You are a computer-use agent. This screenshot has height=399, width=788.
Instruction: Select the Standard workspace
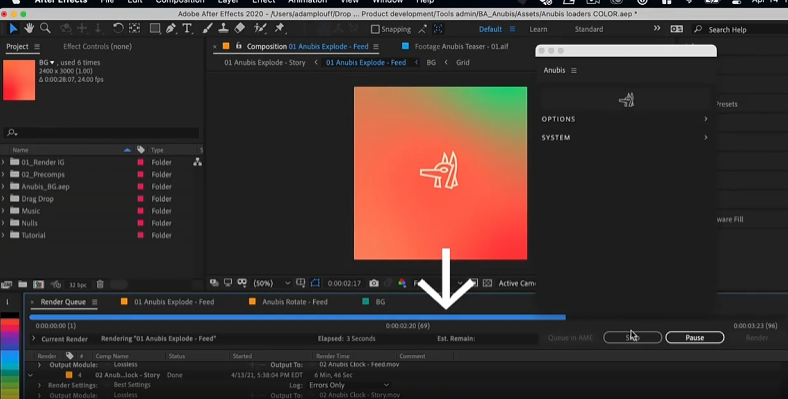click(588, 29)
